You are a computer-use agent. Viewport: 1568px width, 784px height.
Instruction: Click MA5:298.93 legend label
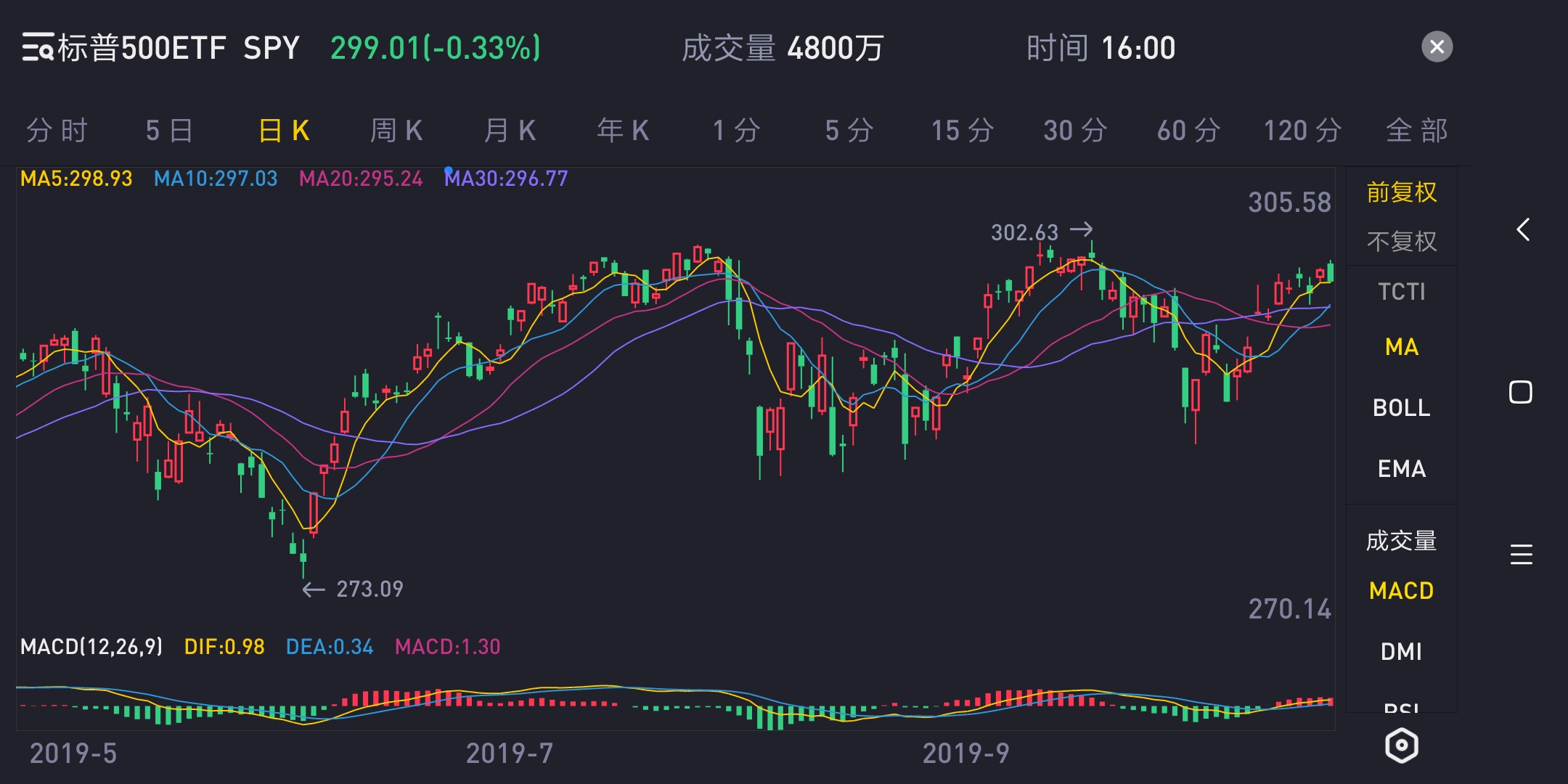click(x=76, y=179)
